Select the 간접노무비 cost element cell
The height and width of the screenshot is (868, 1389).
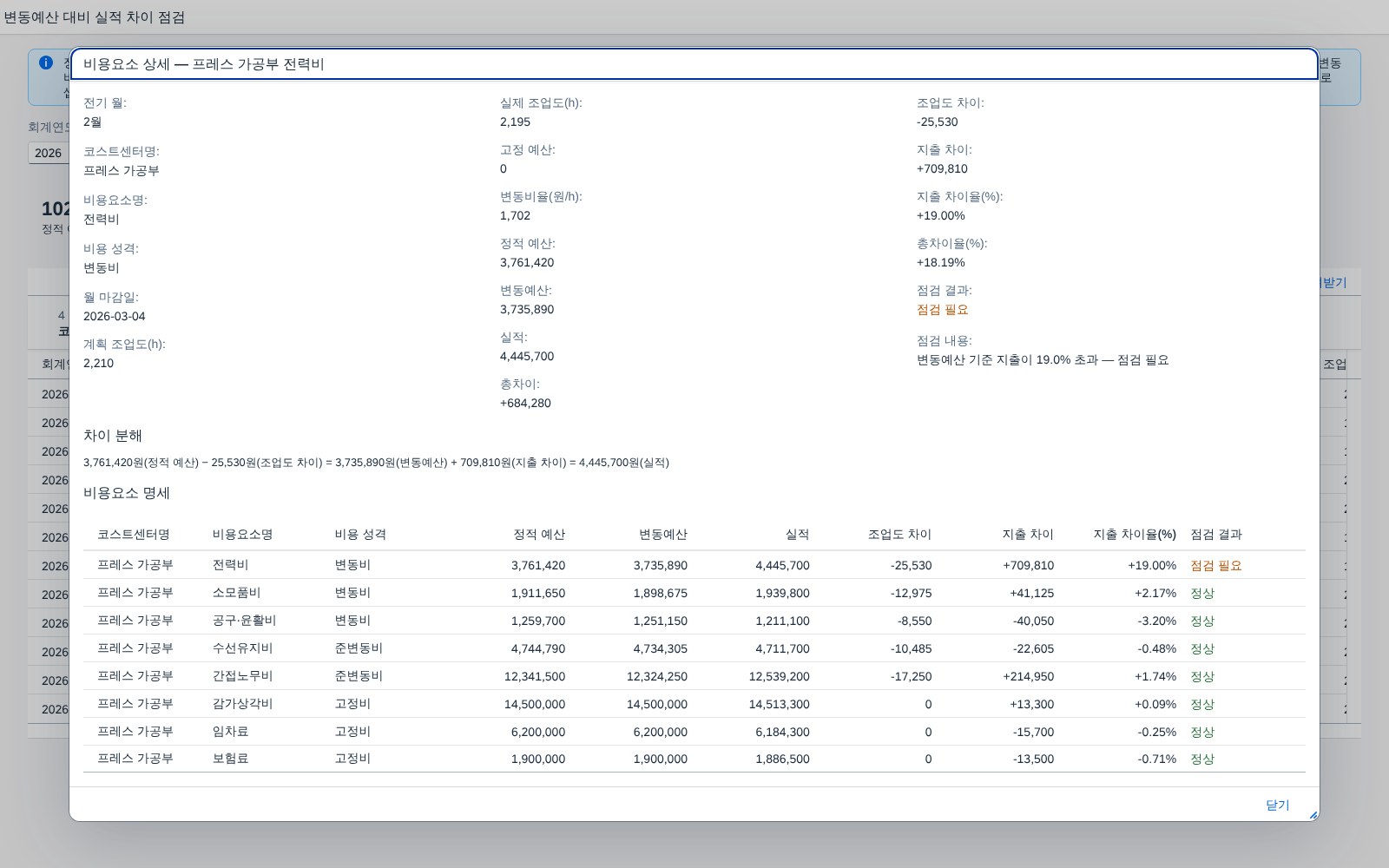(242, 676)
